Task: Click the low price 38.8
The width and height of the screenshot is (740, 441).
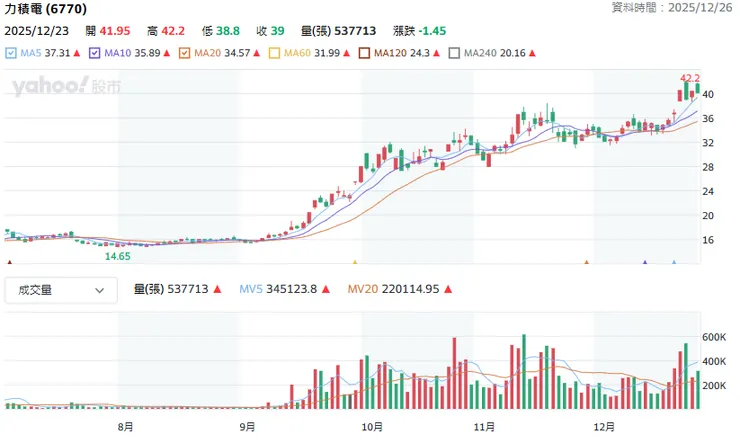Action: 227,31
